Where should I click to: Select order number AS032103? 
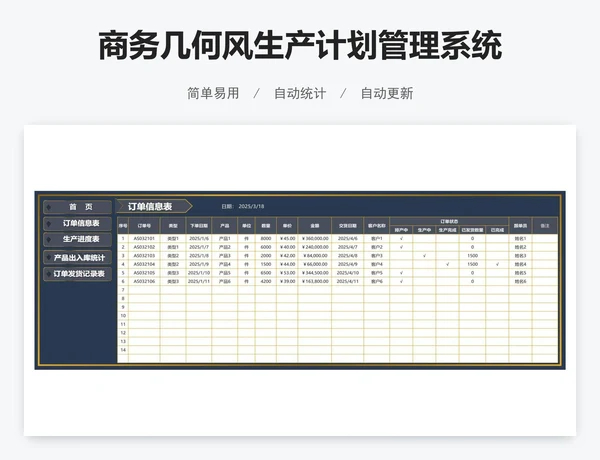click(x=144, y=256)
